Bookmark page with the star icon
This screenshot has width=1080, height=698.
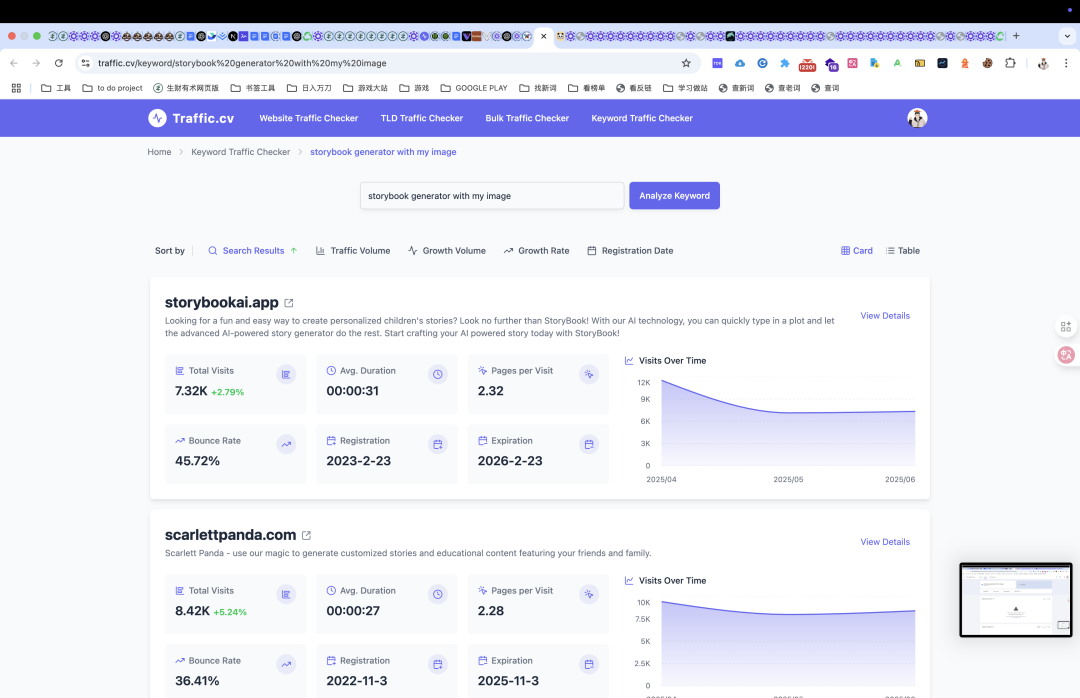coord(686,63)
